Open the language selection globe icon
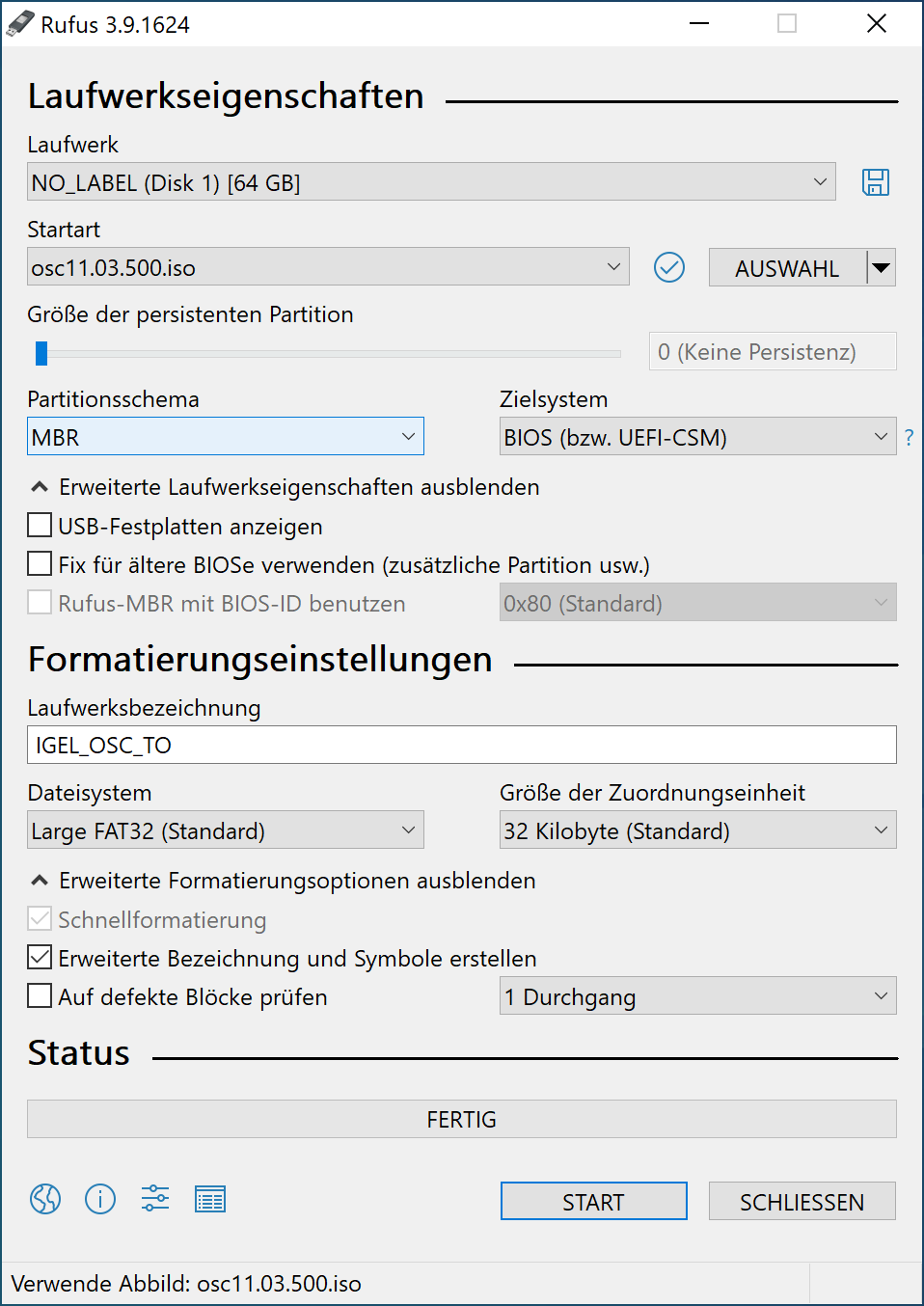Screen dimensions: 924x1306 44,1199
